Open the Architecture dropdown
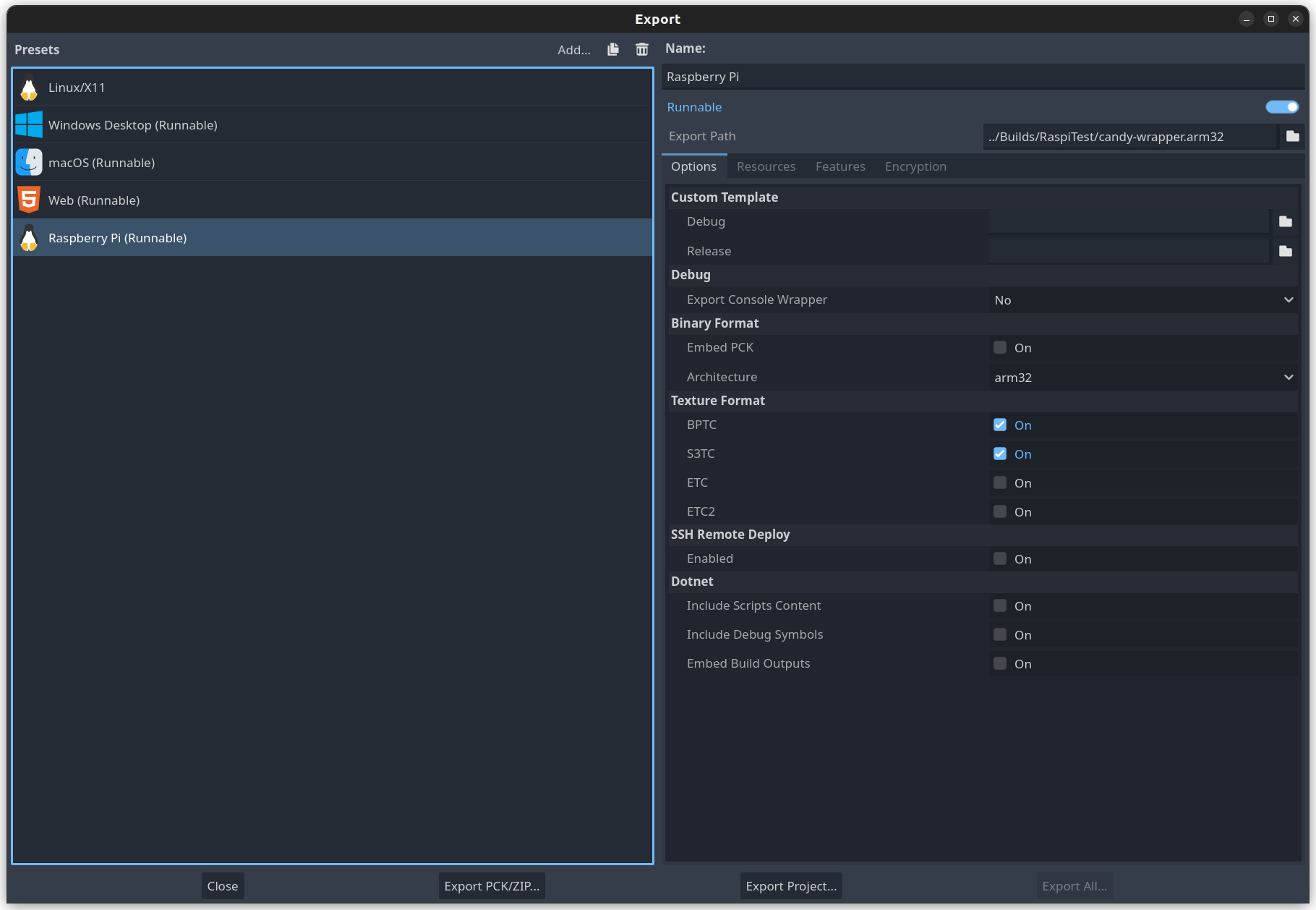This screenshot has height=910, width=1316. click(x=1142, y=377)
